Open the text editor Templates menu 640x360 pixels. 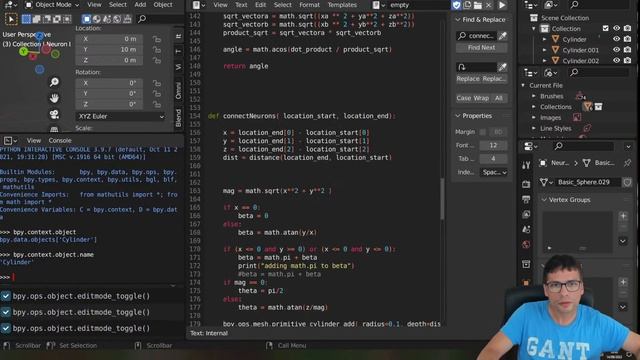342,5
